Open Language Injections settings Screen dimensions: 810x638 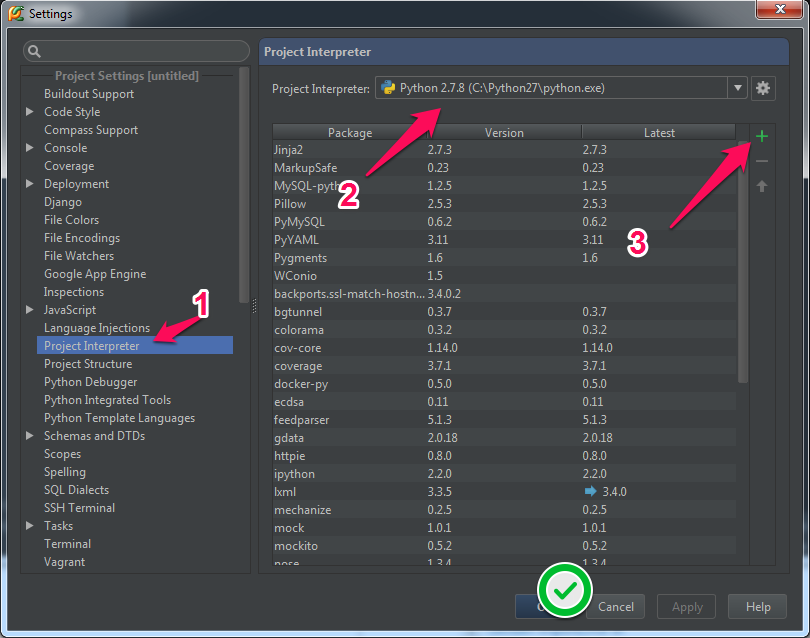(x=97, y=328)
